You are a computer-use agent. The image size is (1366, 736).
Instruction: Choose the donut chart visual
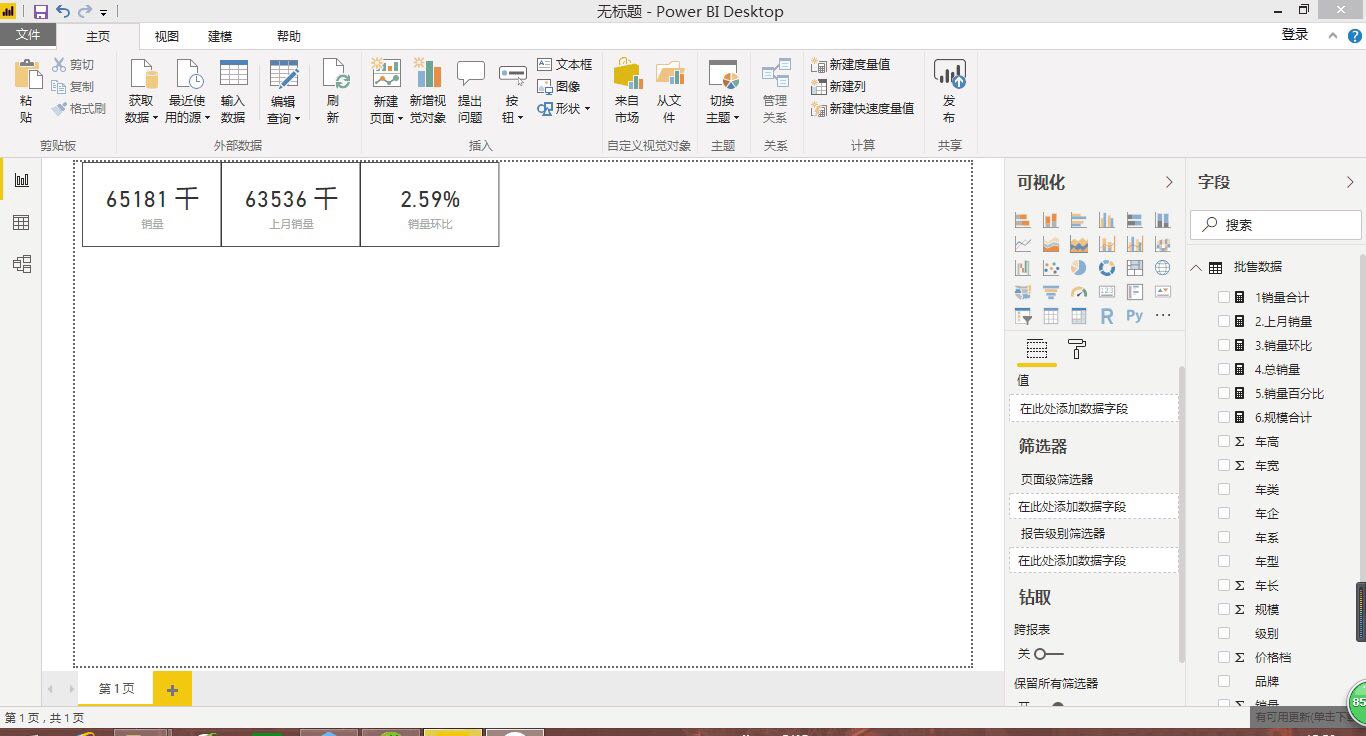1106,268
